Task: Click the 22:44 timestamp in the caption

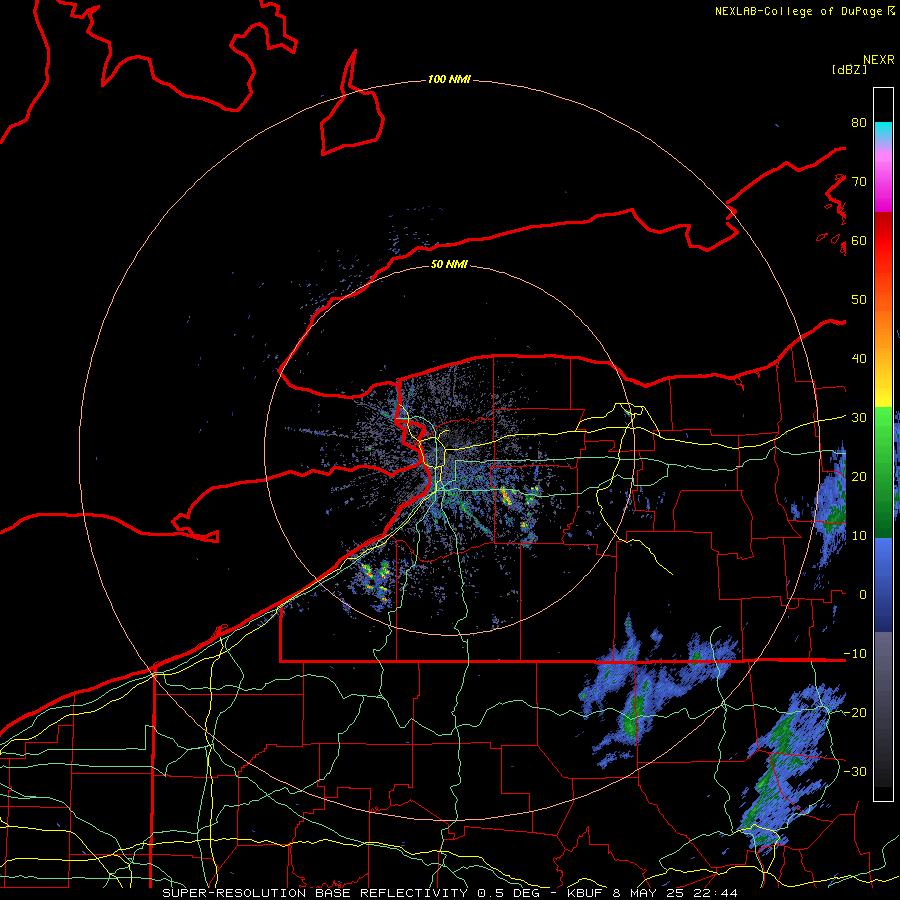Action: coord(717,893)
